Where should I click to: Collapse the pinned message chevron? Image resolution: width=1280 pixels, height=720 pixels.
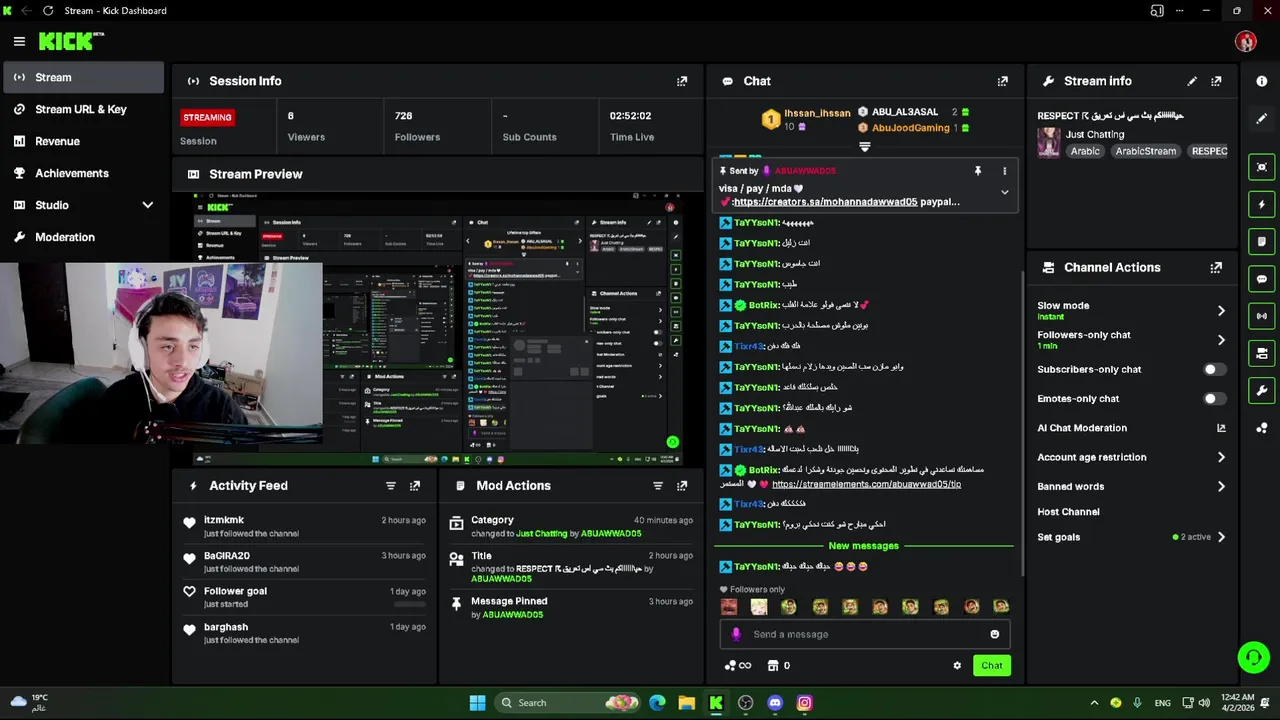coord(1005,192)
